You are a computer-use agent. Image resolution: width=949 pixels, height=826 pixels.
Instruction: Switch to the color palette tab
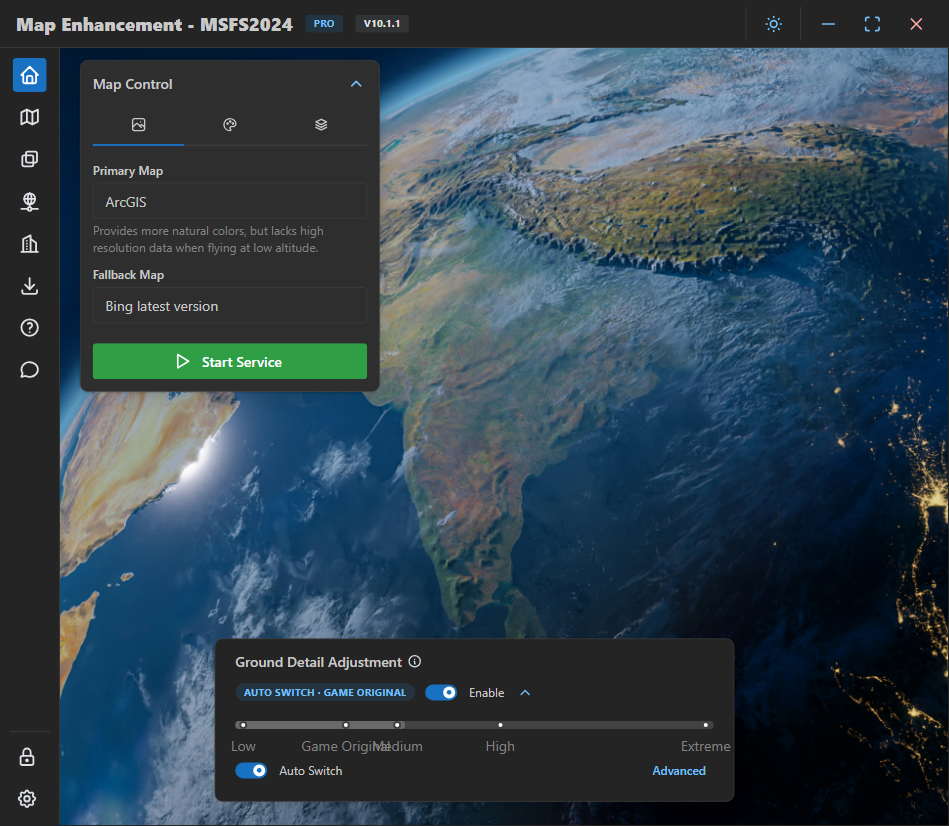(x=230, y=125)
